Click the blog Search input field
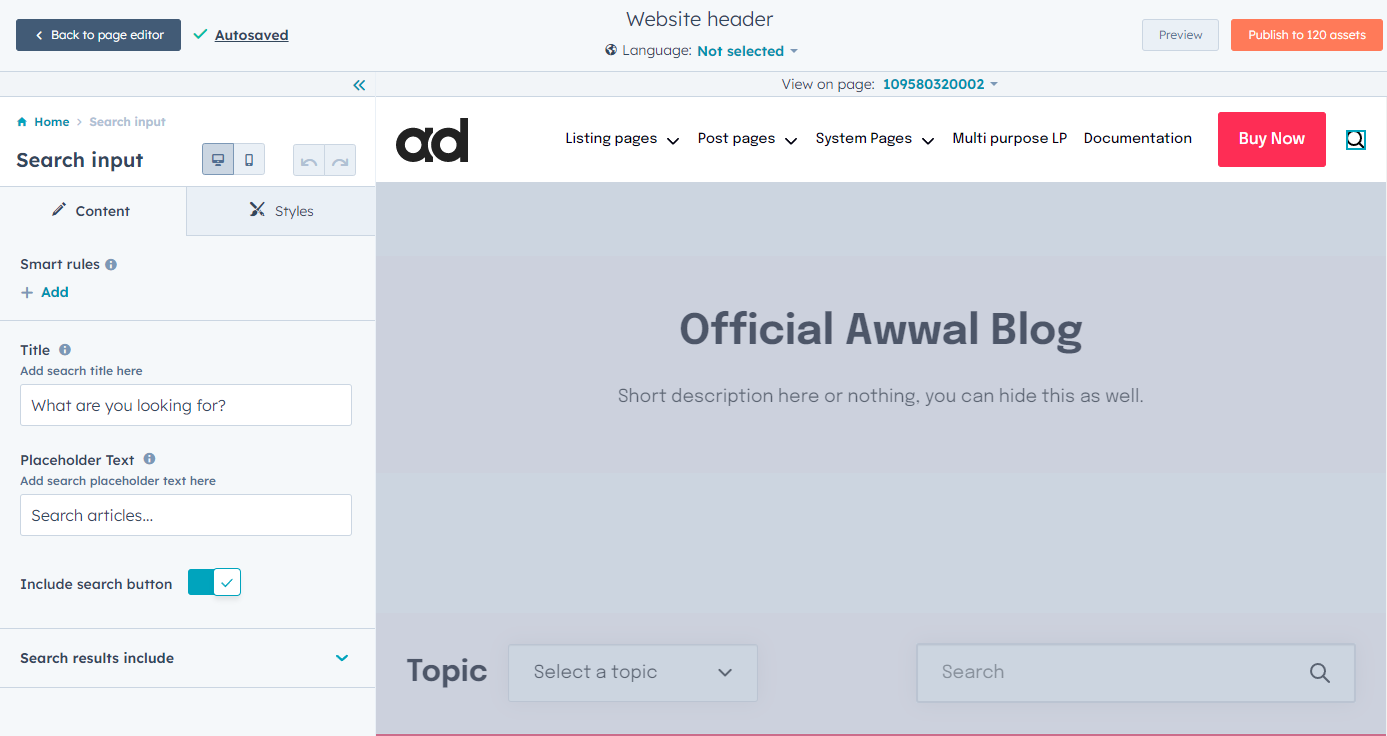 [1136, 673]
